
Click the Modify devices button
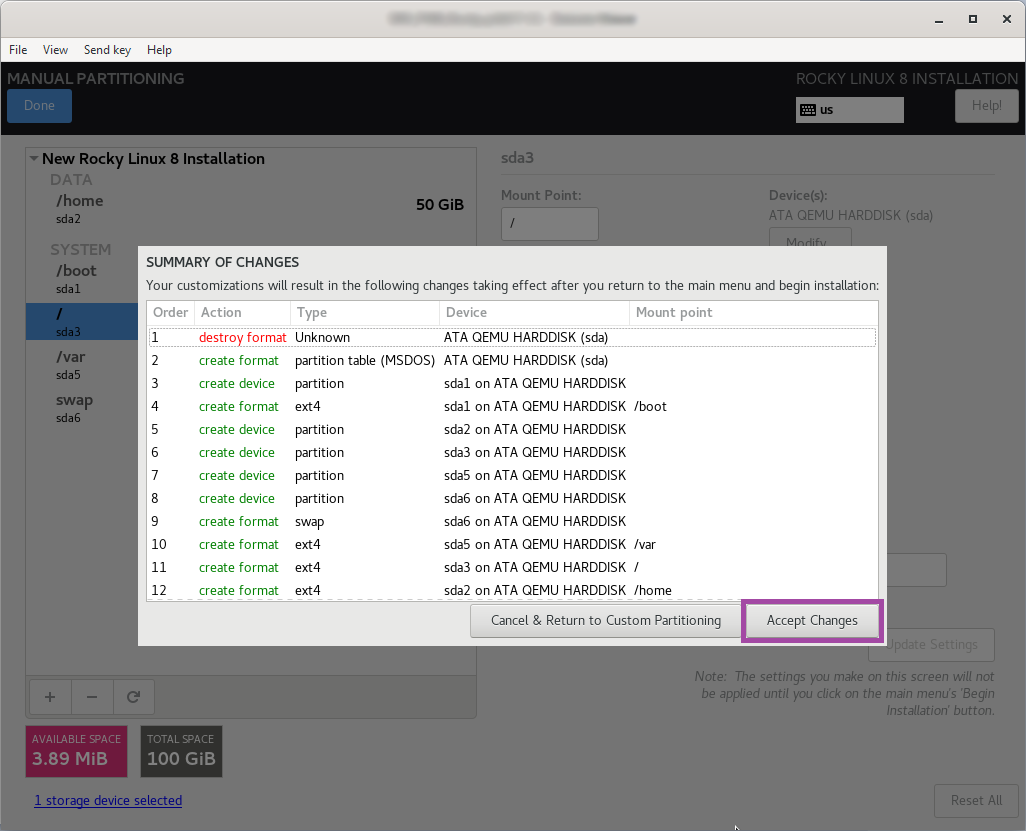click(810, 238)
